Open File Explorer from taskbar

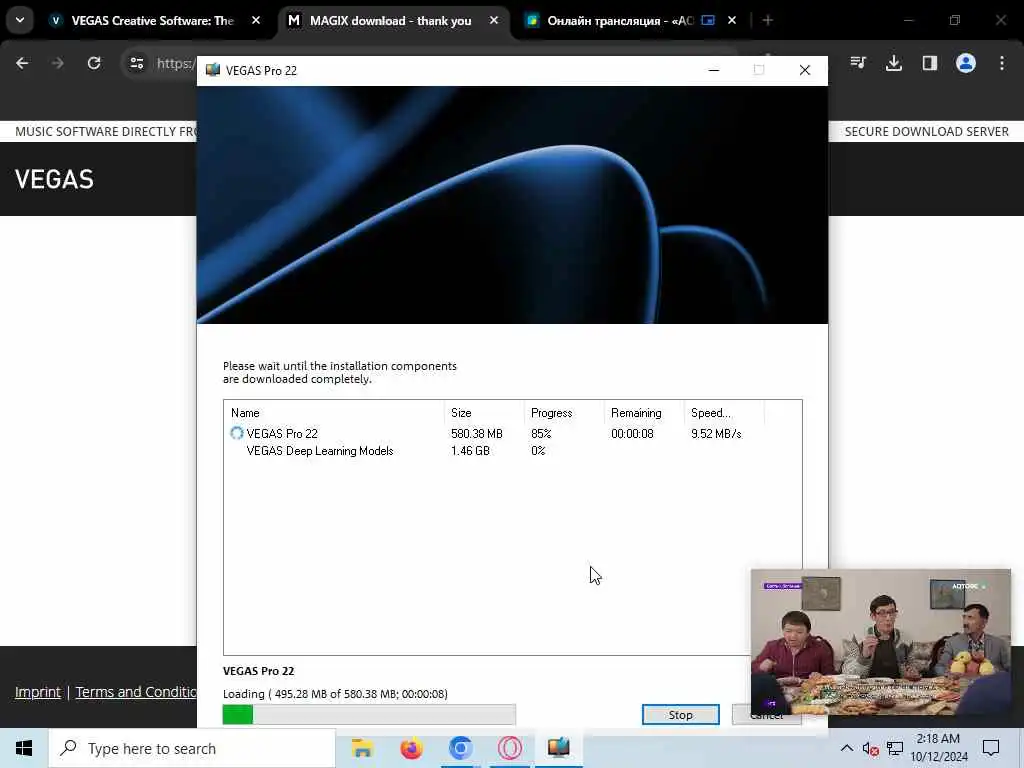pyautogui.click(x=362, y=748)
